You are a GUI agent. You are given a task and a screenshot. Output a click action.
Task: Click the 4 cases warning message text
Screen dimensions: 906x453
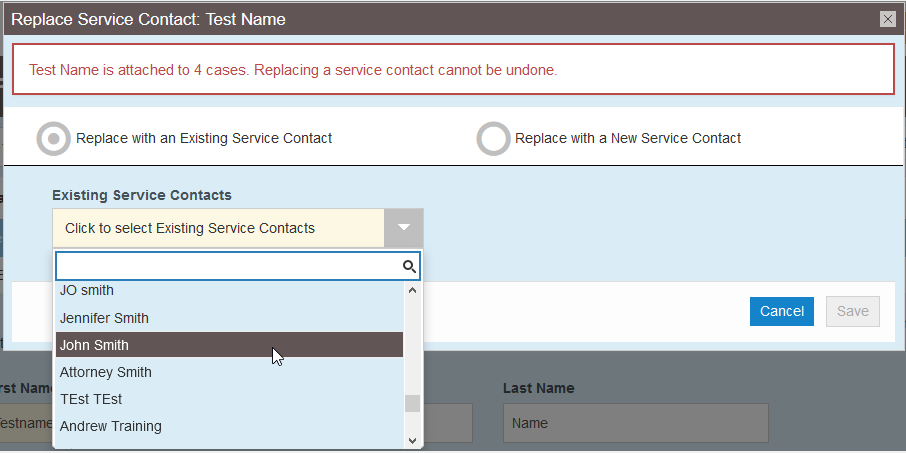[293, 70]
